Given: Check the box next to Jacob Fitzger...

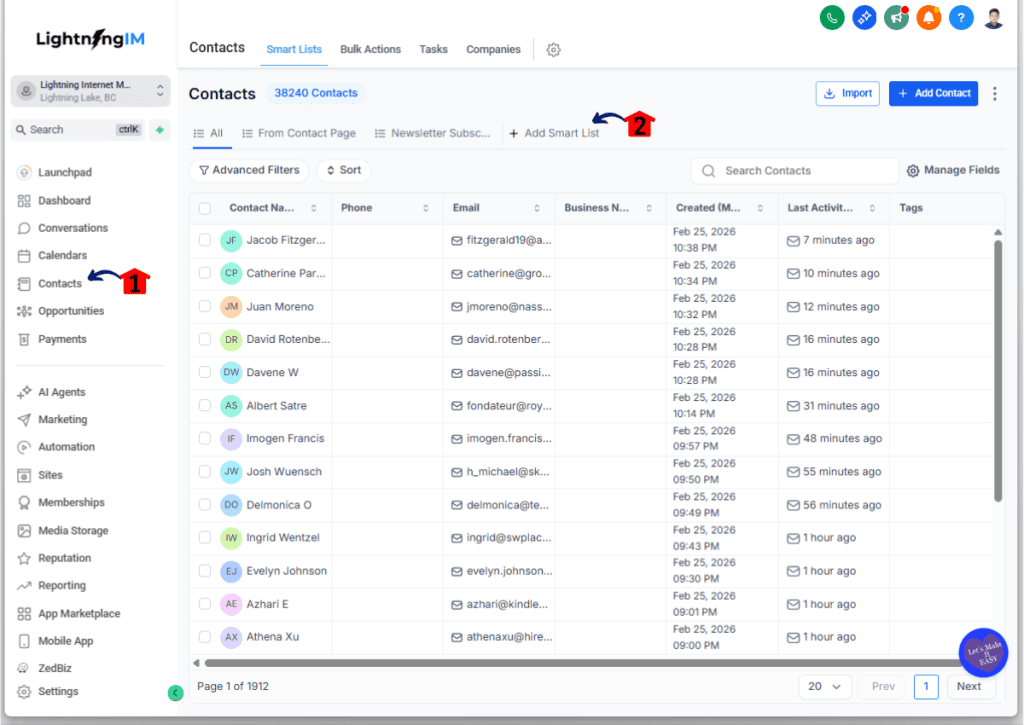Looking at the screenshot, I should pos(205,240).
